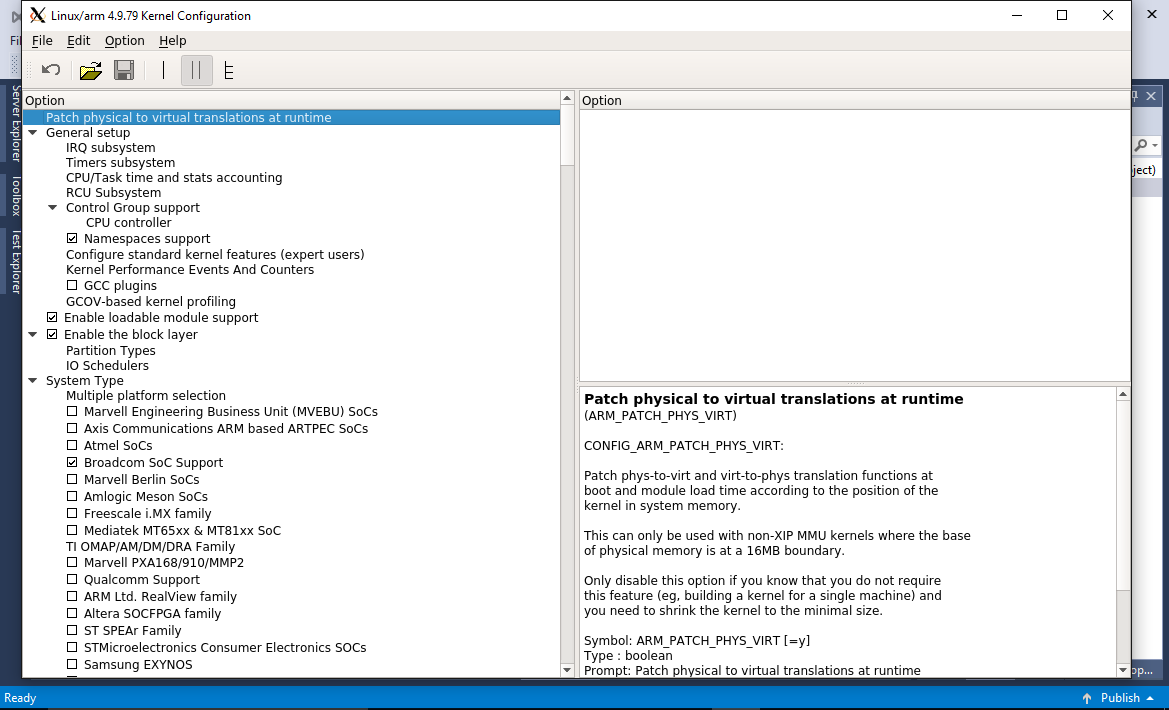Toggle Broadcom SoC Support checkbox
Image resolution: width=1169 pixels, height=710 pixels.
[72, 462]
